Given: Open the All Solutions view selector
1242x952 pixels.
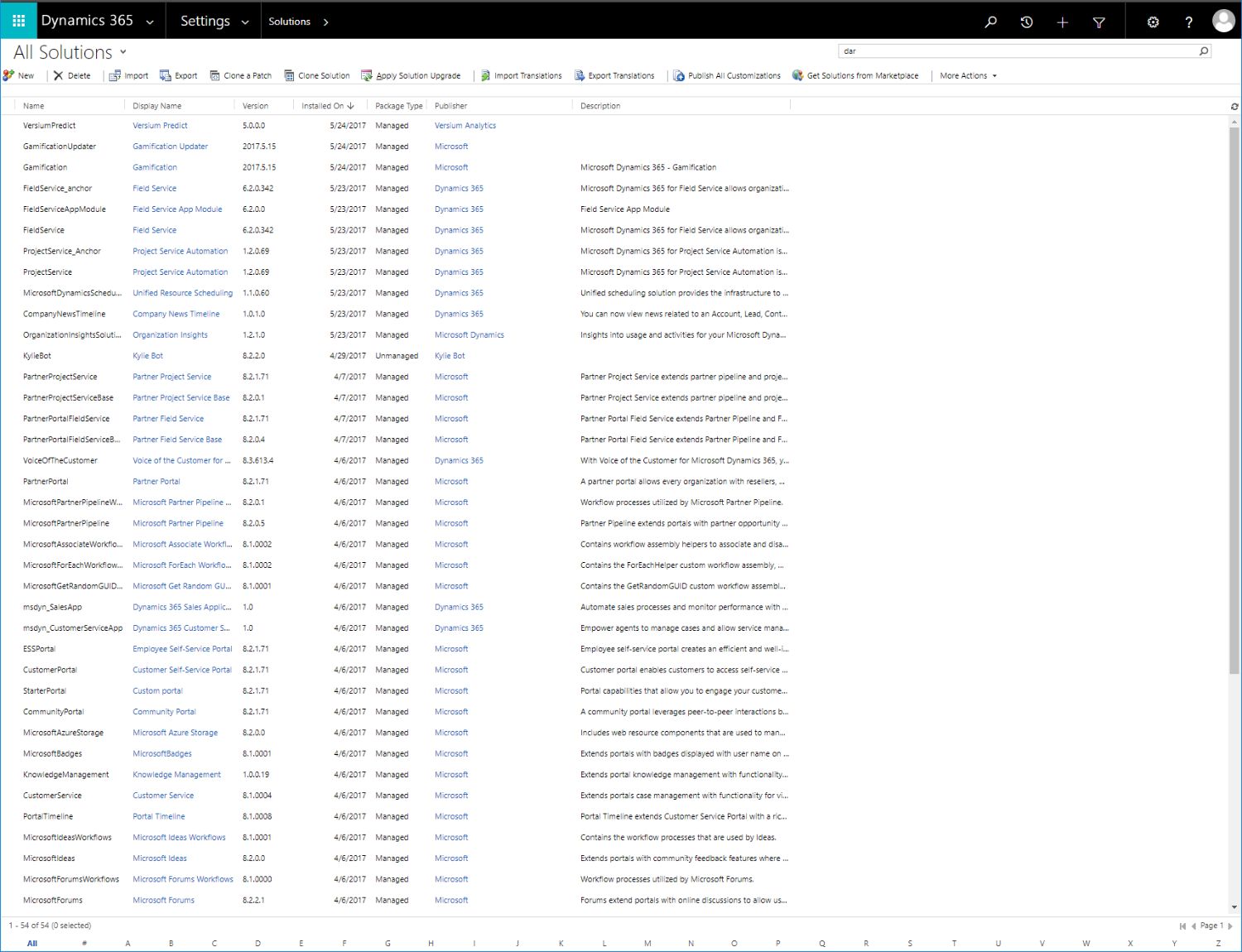Looking at the screenshot, I should pyautogui.click(x=123, y=51).
